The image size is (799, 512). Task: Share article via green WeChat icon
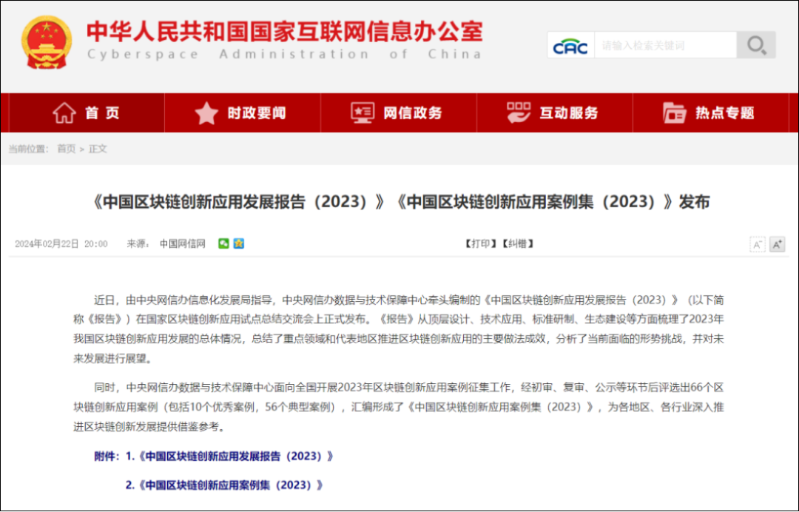[224, 243]
